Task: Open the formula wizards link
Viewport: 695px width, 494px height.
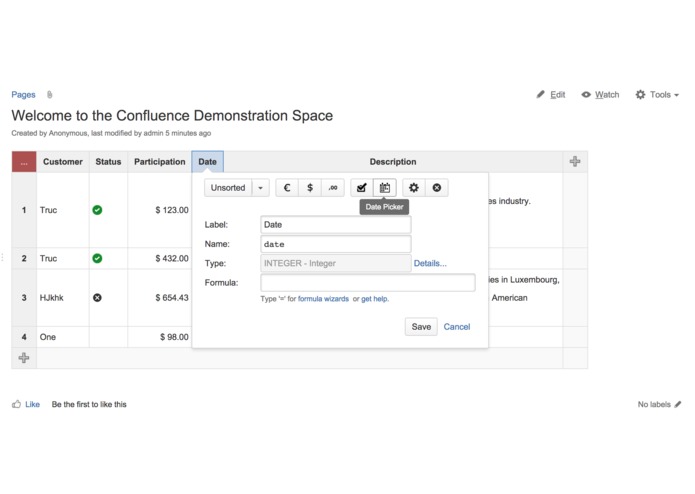Action: coord(323,299)
